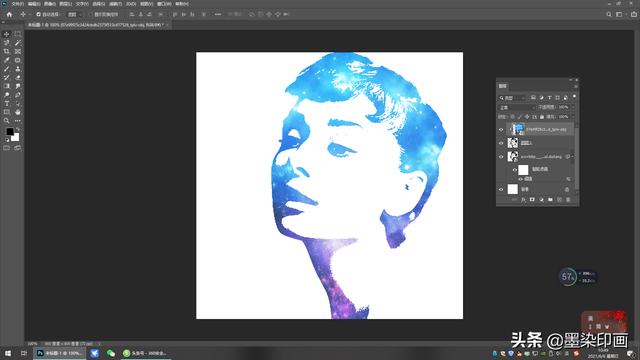Collapse the smart object layer's filter list

(573, 157)
